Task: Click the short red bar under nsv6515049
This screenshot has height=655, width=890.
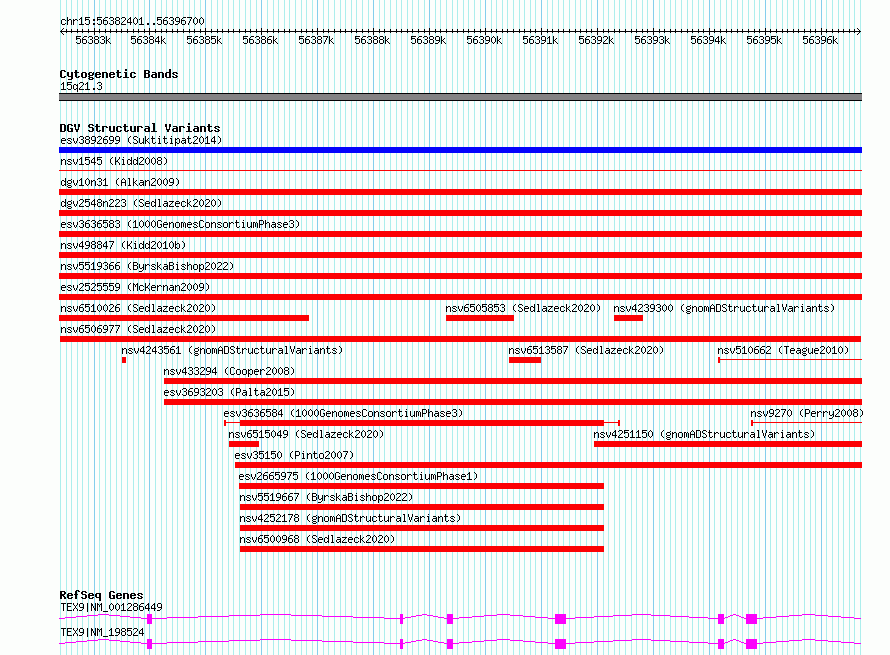Action: (244, 444)
